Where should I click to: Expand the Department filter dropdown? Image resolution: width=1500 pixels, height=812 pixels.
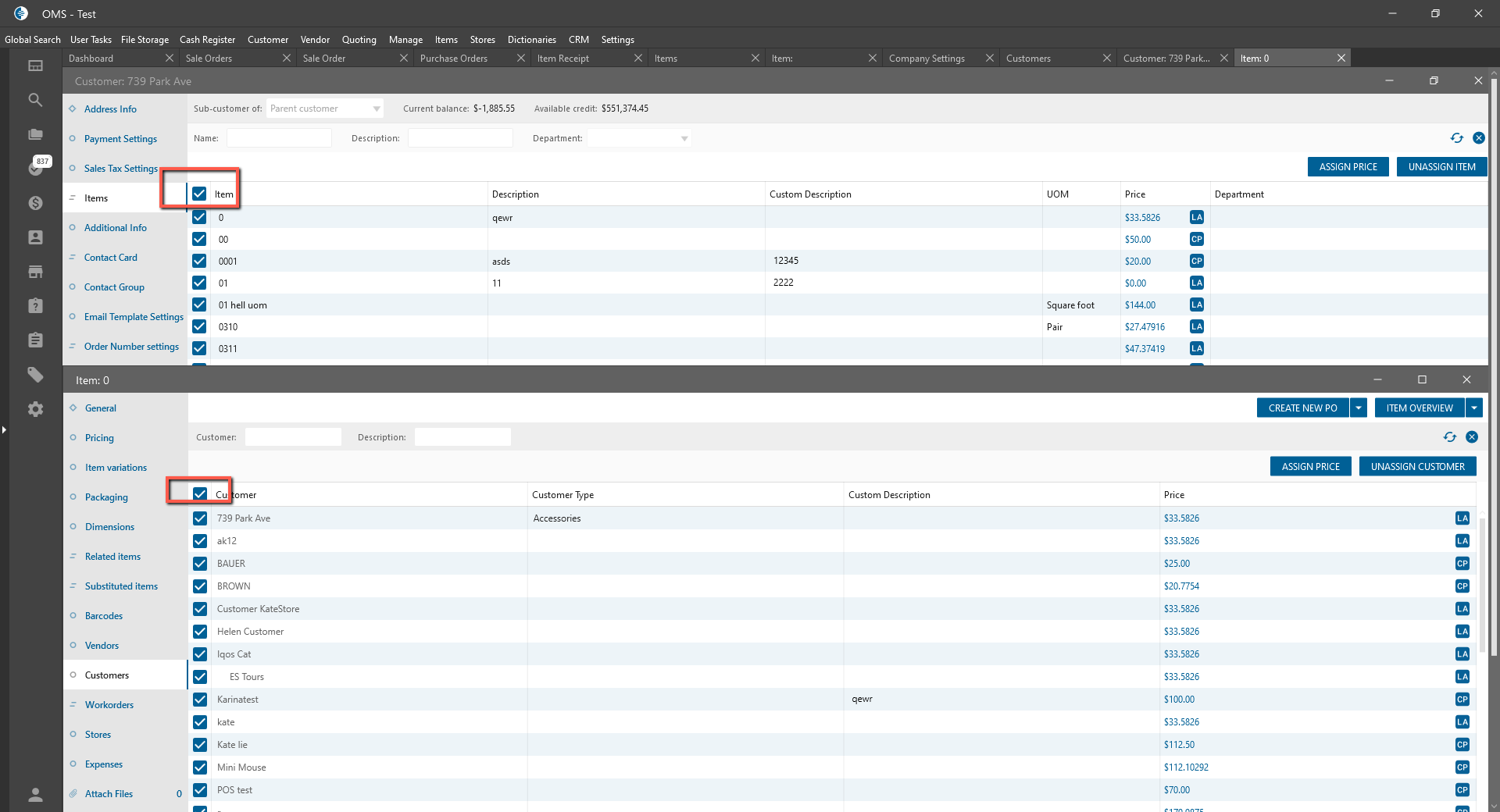[684, 139]
